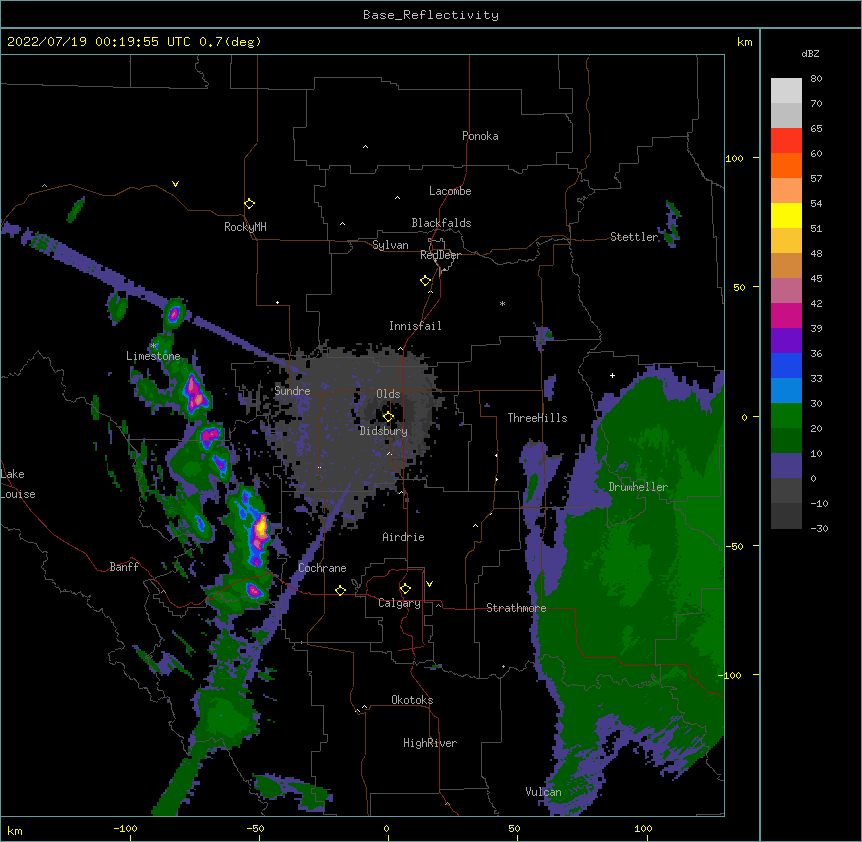The image size is (862, 842).
Task: Pick the red 60-65 dBZ legend swatch
Action: coord(786,140)
